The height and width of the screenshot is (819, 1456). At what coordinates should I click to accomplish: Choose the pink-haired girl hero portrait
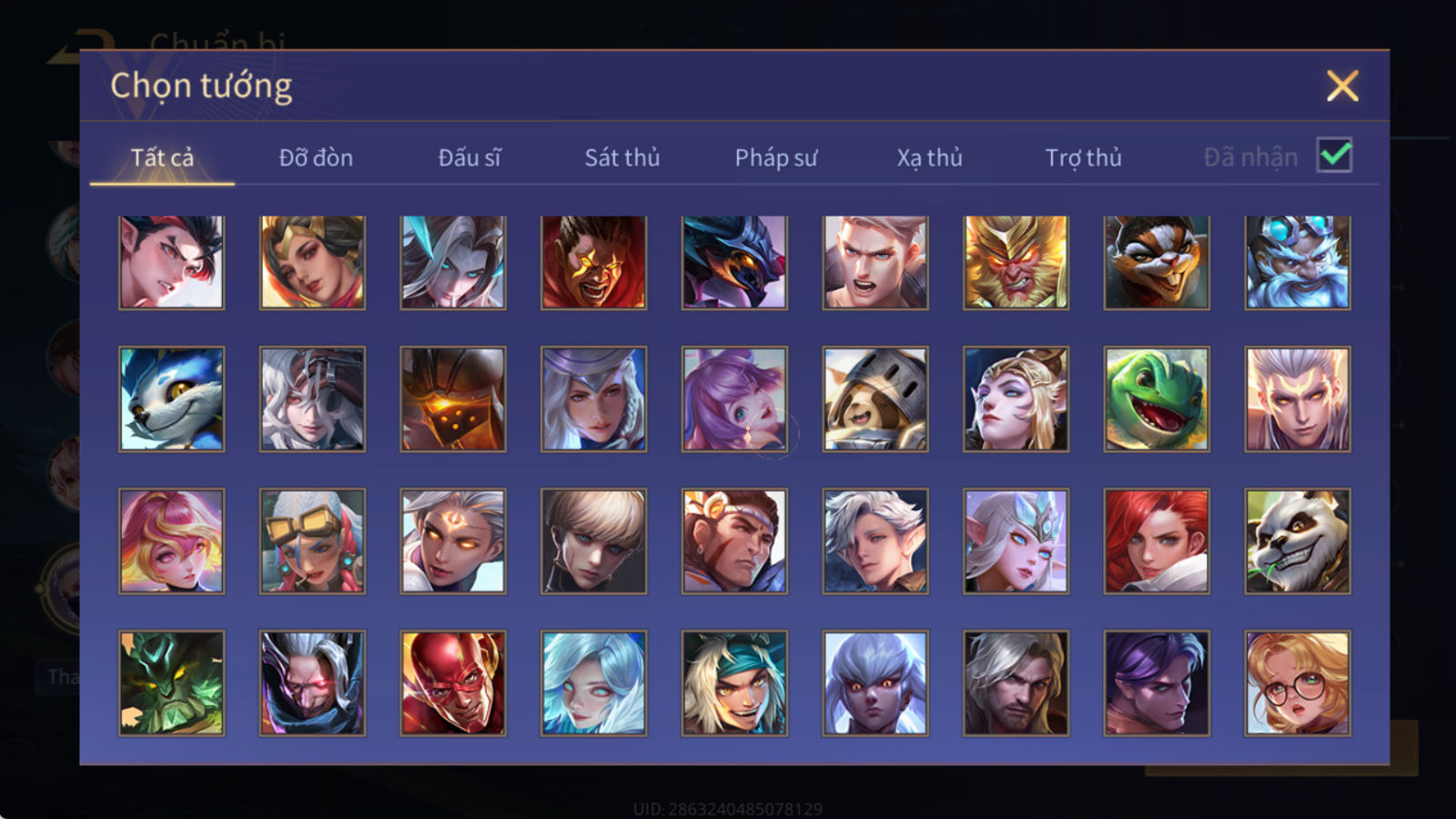click(x=171, y=541)
